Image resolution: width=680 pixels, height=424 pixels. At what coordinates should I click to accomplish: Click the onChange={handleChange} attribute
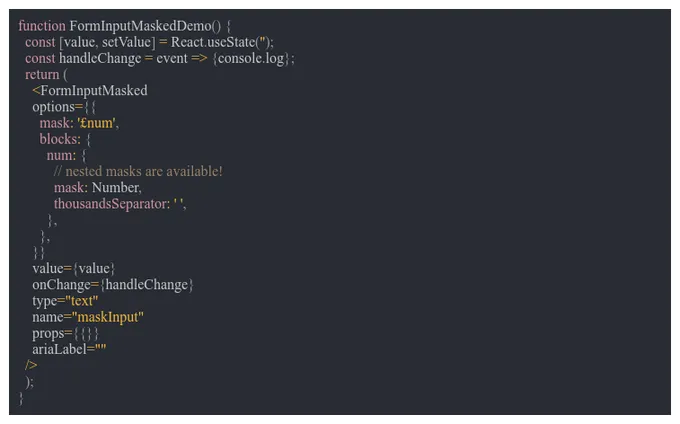click(112, 285)
